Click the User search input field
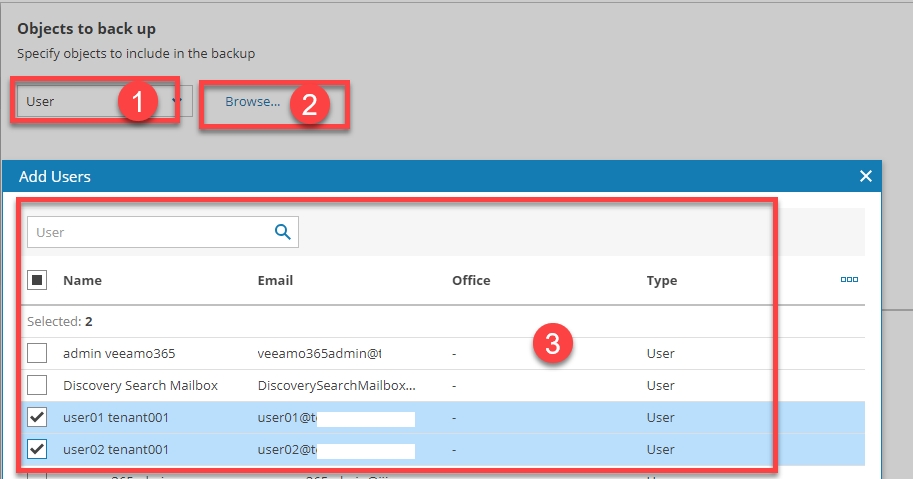Image resolution: width=913 pixels, height=479 pixels. [x=150, y=232]
